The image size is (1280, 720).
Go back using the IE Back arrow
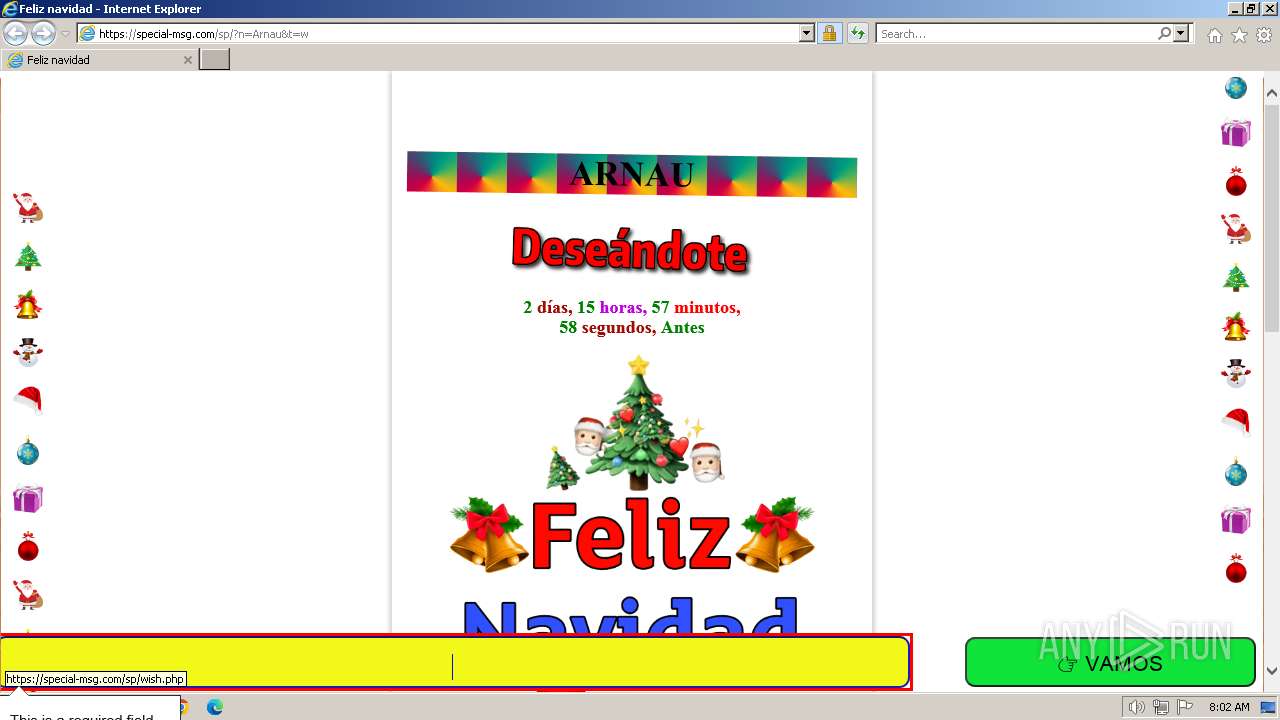click(16, 33)
